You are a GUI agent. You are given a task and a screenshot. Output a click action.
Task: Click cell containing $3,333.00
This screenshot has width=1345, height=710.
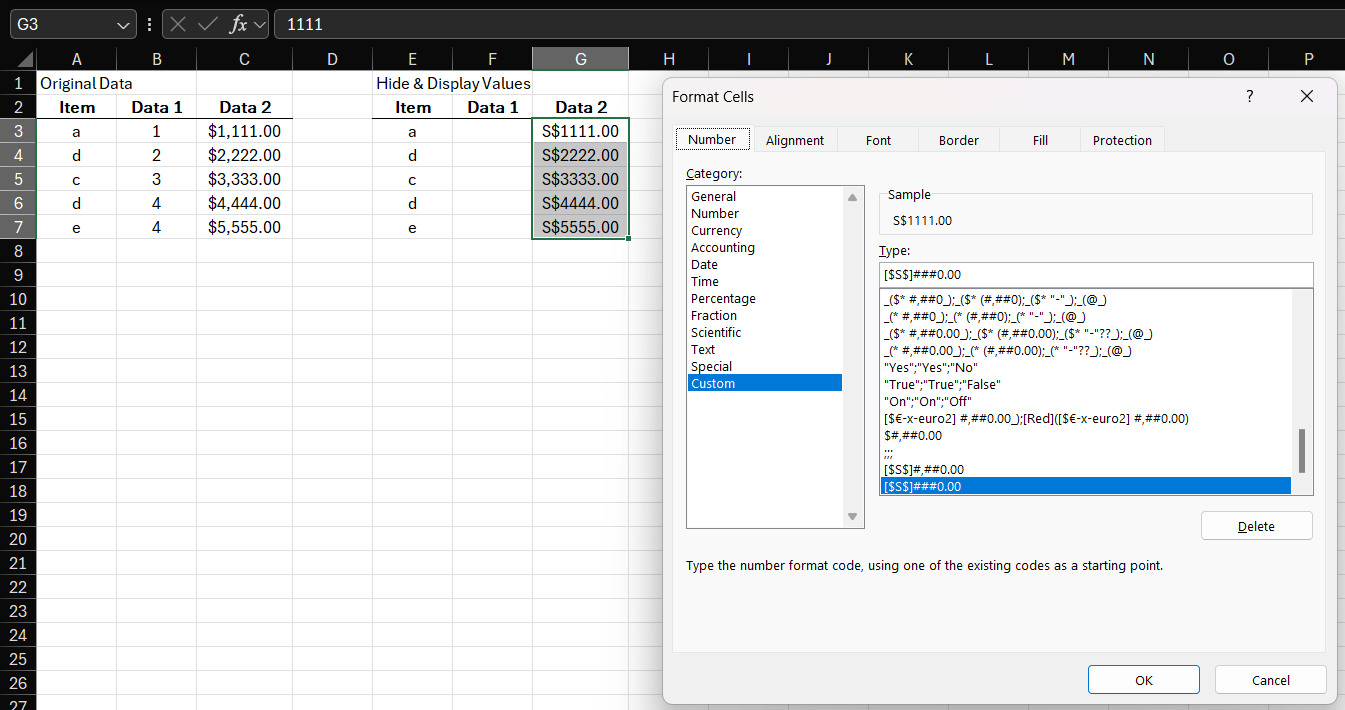pos(245,179)
